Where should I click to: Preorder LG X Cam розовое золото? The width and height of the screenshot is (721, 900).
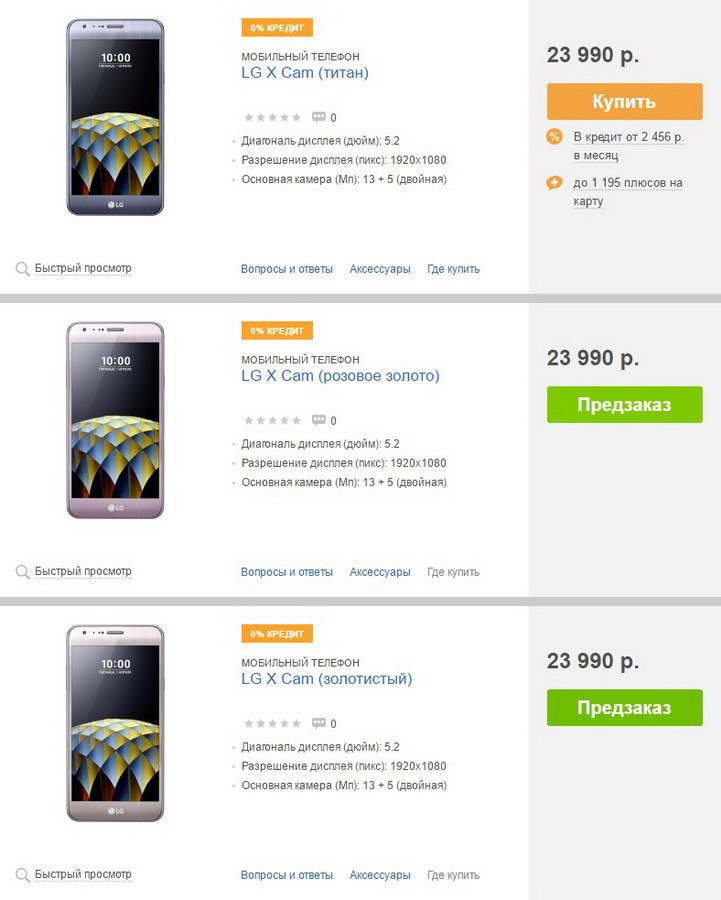pos(625,405)
